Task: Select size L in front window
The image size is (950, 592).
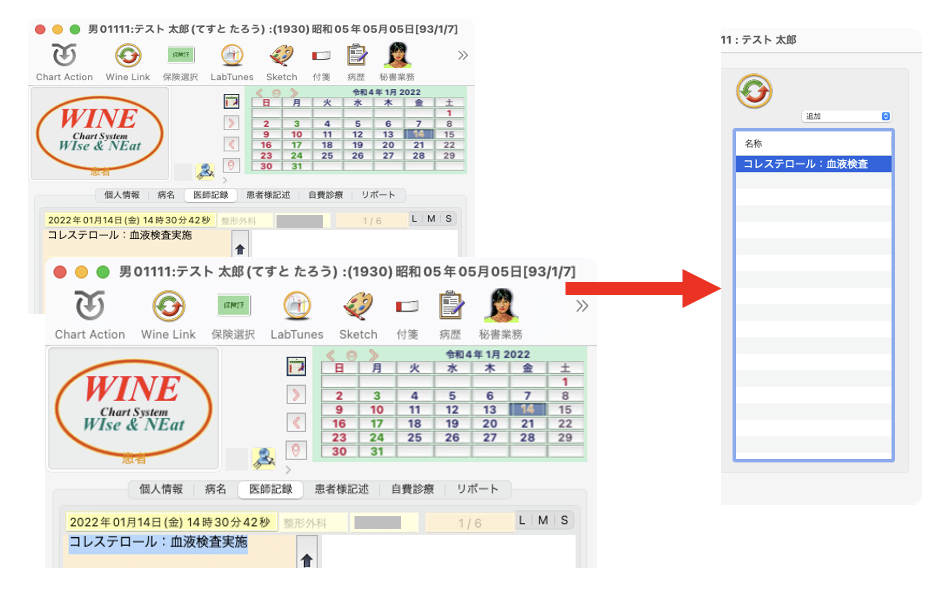Action: click(524, 521)
